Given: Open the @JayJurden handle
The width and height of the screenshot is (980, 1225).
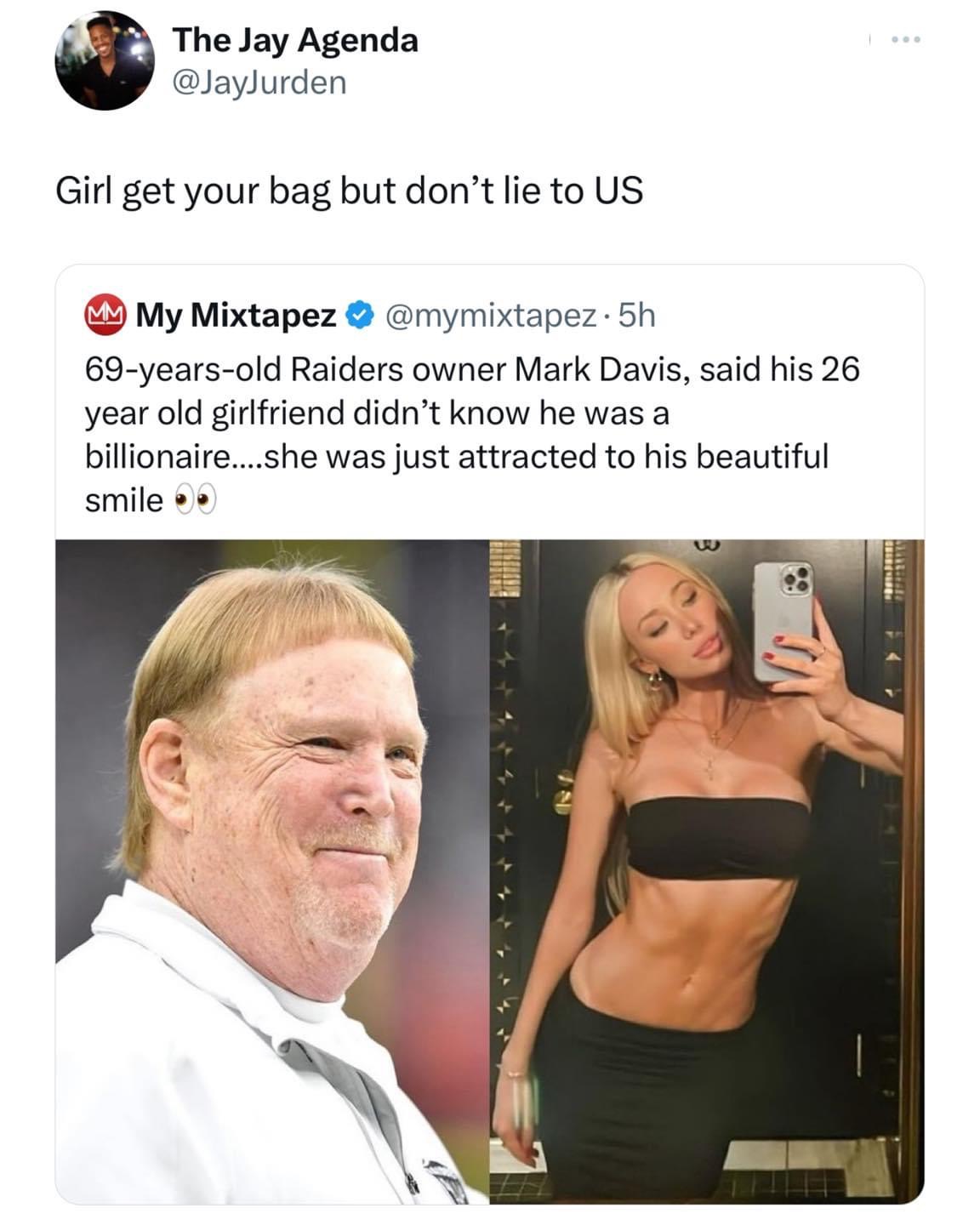Looking at the screenshot, I should point(259,83).
